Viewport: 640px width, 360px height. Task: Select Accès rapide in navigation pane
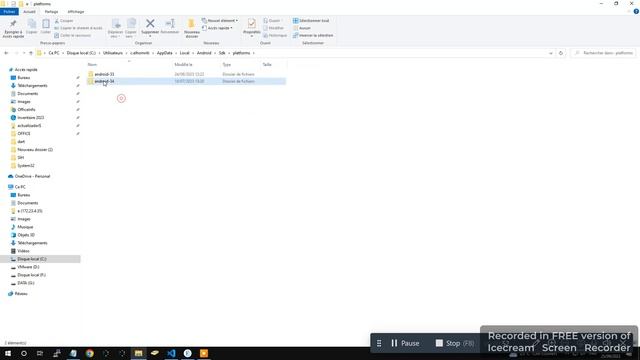pyautogui.click(x=26, y=70)
